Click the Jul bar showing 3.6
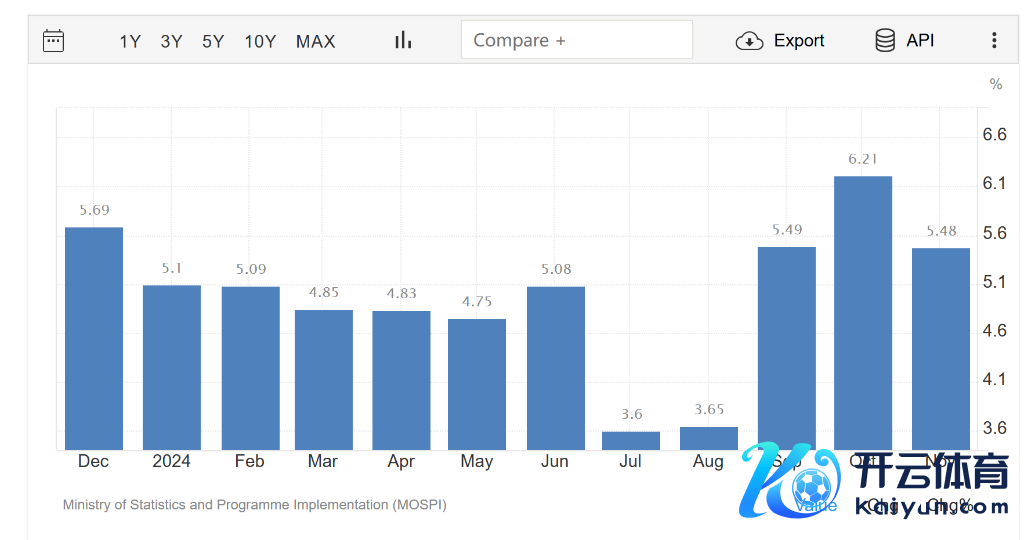The image size is (1024, 540). [631, 441]
